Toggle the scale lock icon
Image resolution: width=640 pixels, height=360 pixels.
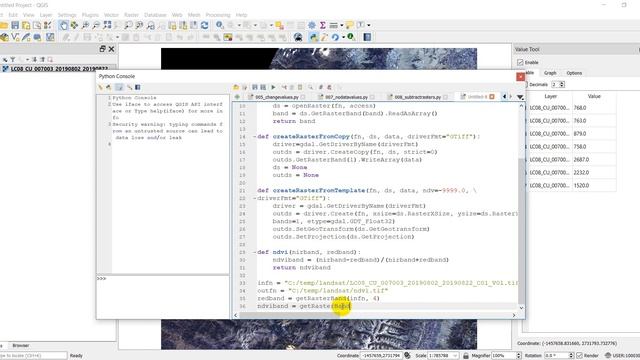[466, 356]
